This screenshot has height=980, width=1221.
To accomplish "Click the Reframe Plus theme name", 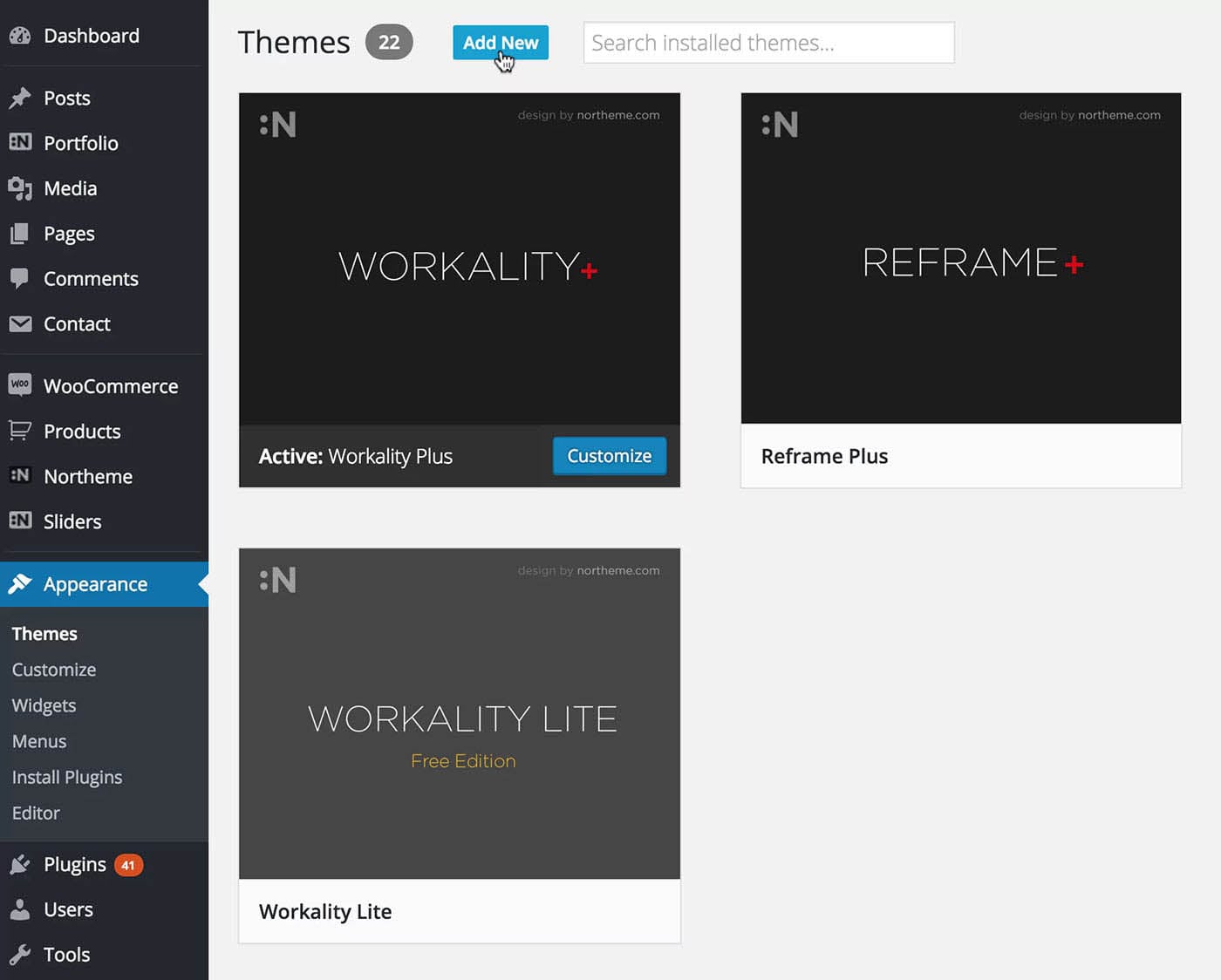I will point(824,456).
